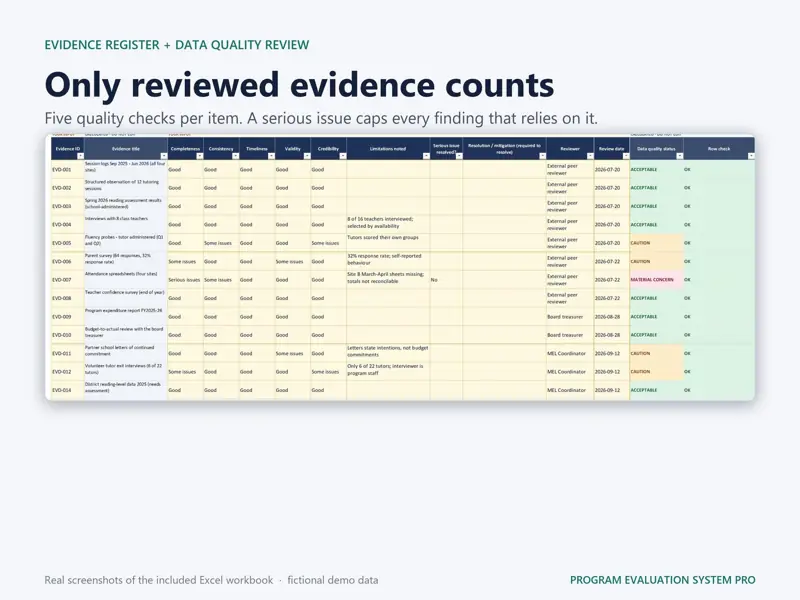Viewport: 800px width, 600px height.
Task: Click the 'Partner school letters of continued commitment' cell
Action: [x=126, y=353]
